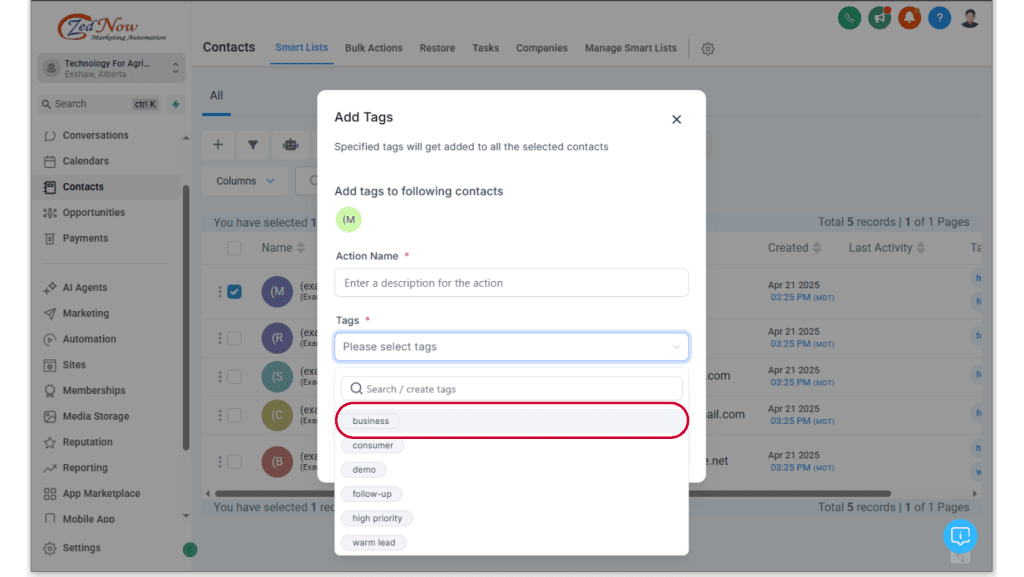Open the notifications bell icon

pos(909,17)
